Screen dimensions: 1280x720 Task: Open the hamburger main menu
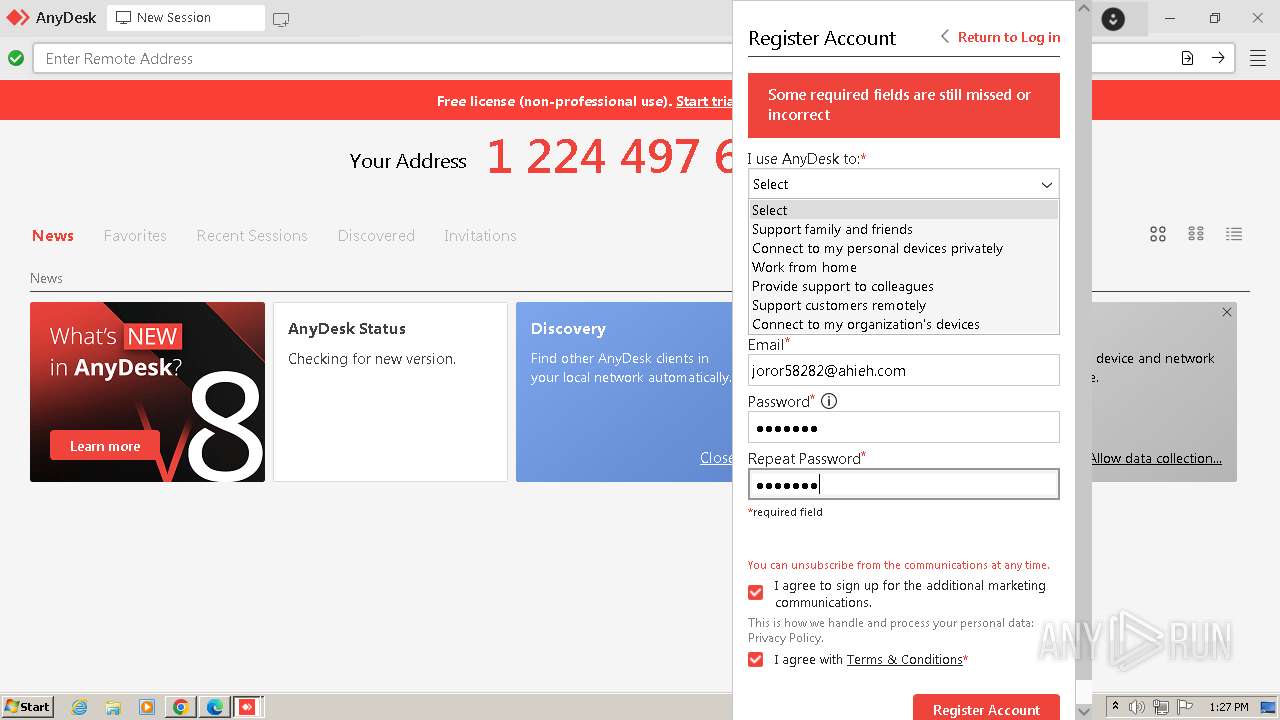(x=1258, y=58)
